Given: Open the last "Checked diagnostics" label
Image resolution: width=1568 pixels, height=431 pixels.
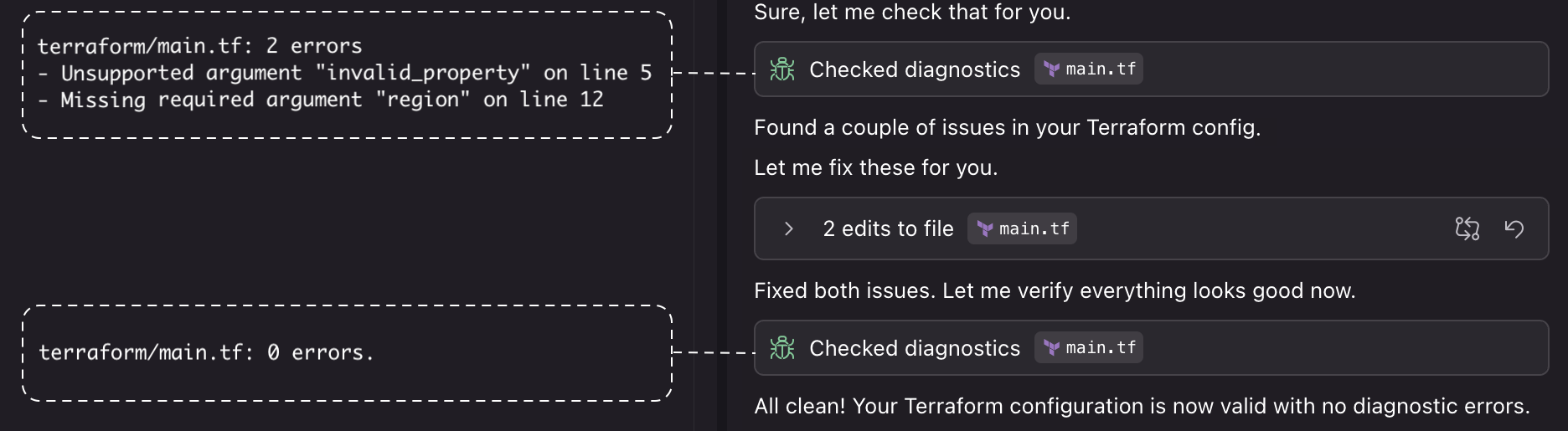Looking at the screenshot, I should 915,348.
